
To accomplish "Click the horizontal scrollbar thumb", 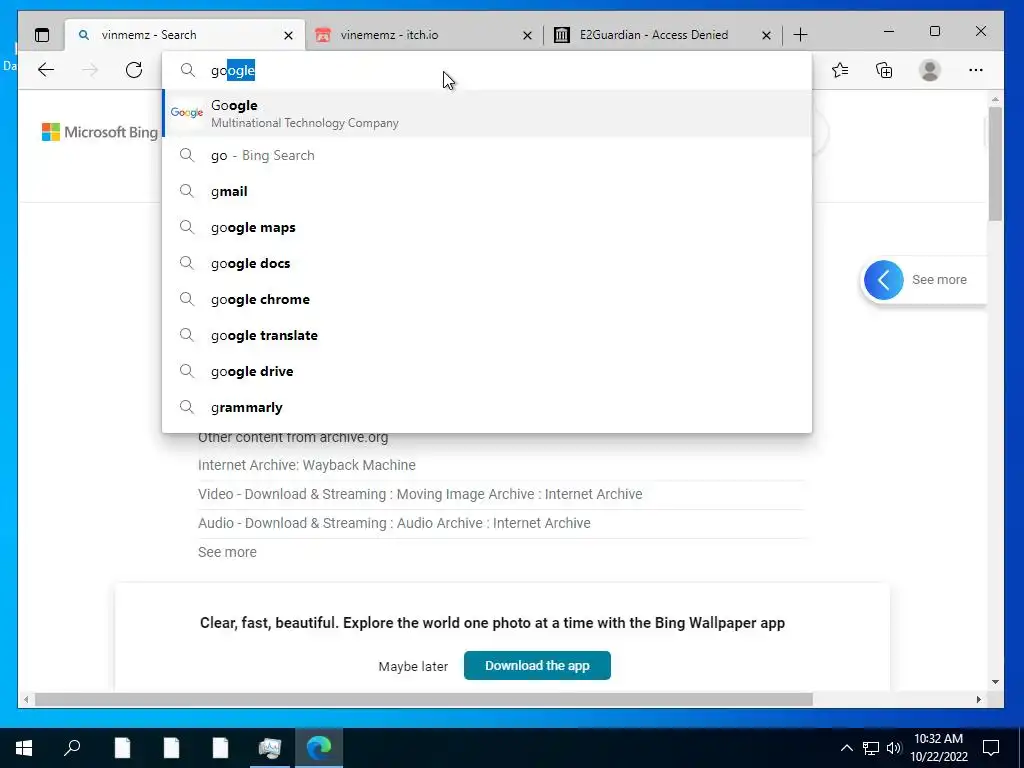I will [x=424, y=699].
